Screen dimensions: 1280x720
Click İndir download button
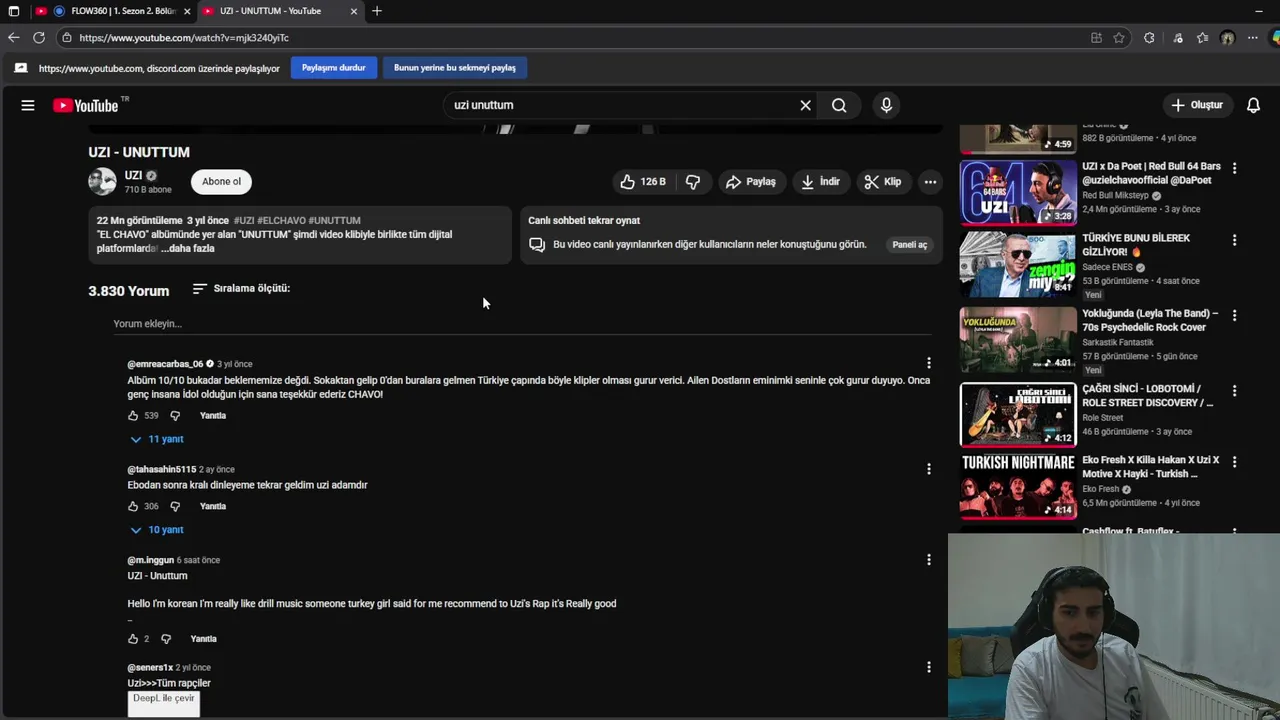[820, 182]
